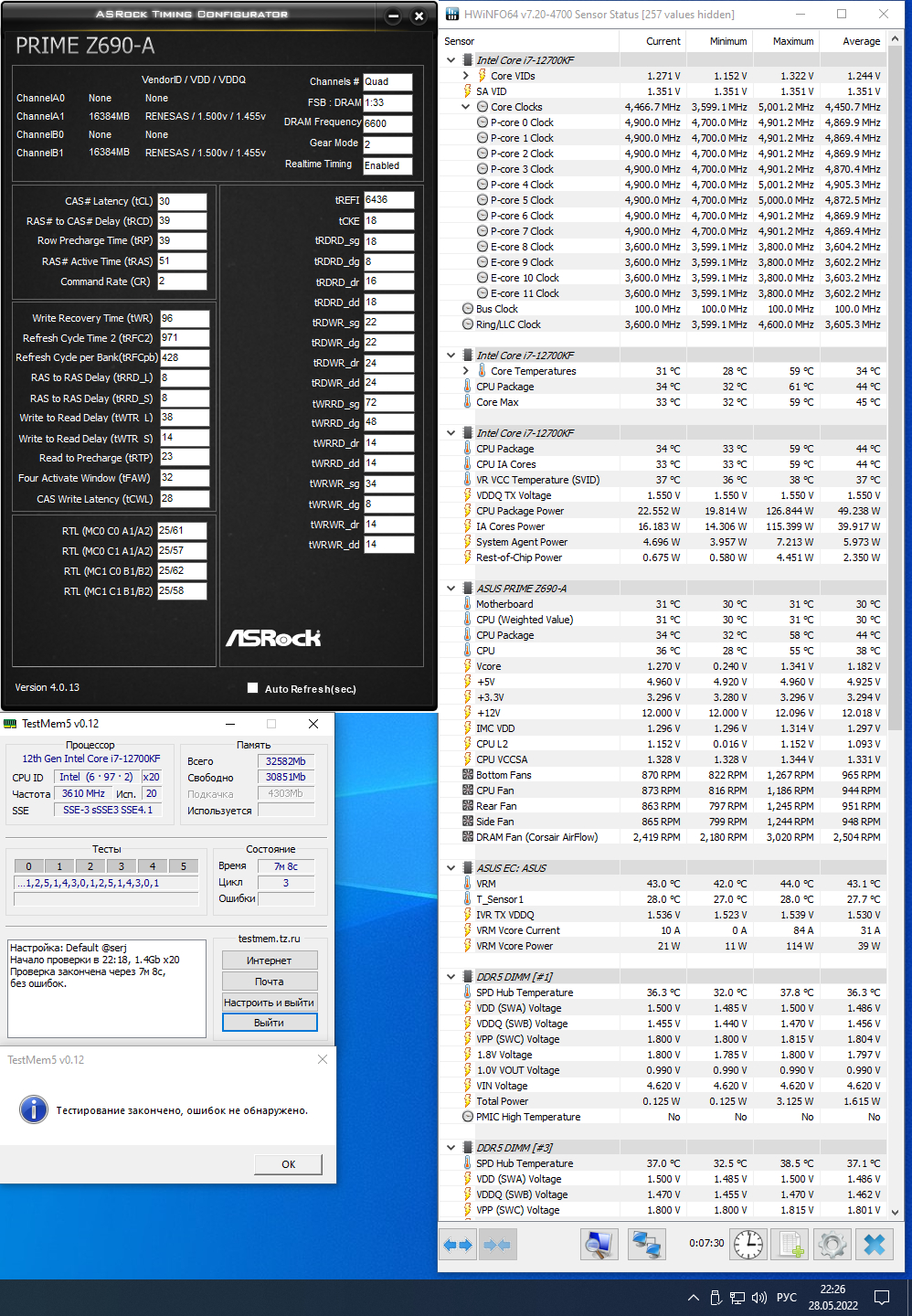Click the Выйти button in TestMem5
The height and width of the screenshot is (1316, 912).
point(270,1023)
